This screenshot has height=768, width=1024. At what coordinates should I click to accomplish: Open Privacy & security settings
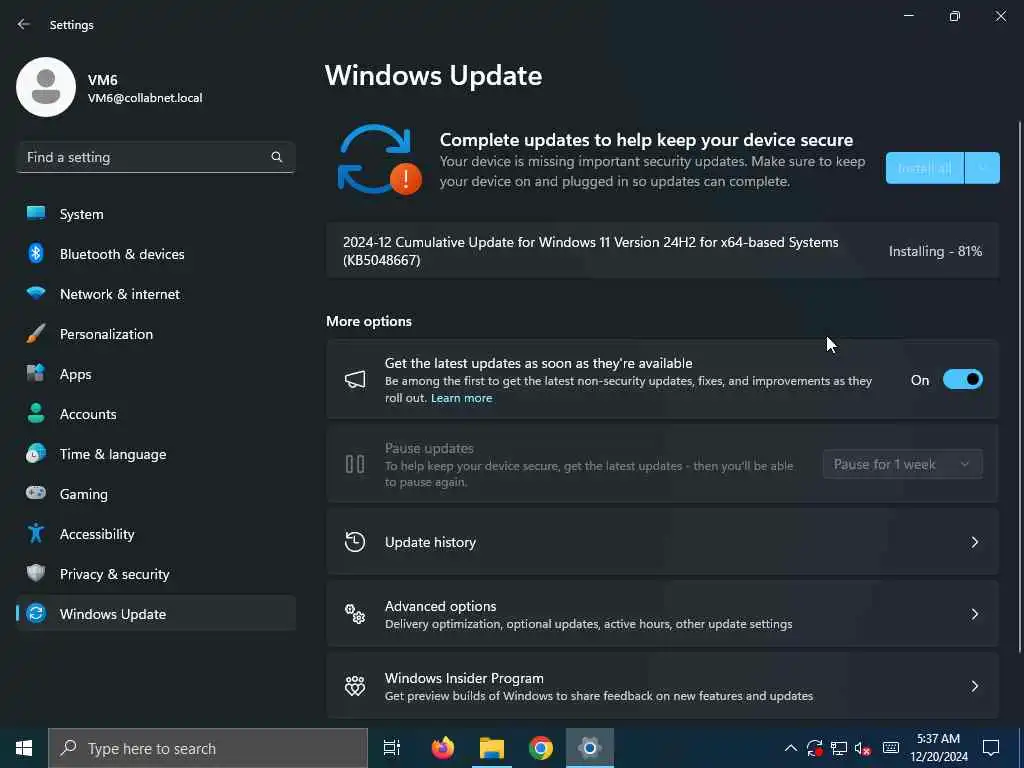(156, 574)
